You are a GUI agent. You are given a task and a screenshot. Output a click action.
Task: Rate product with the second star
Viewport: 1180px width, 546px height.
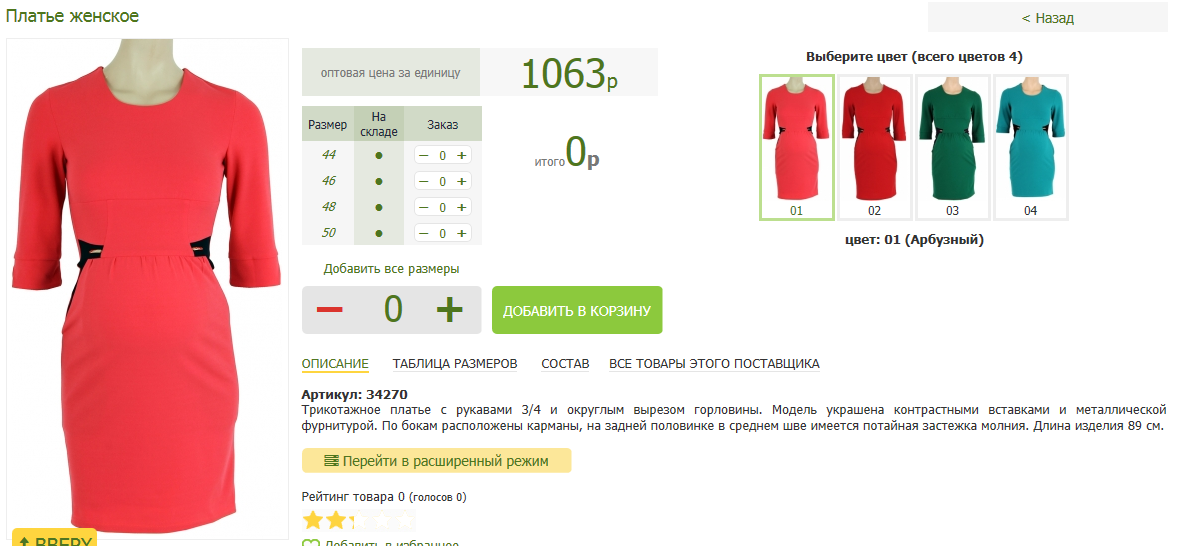tap(335, 520)
